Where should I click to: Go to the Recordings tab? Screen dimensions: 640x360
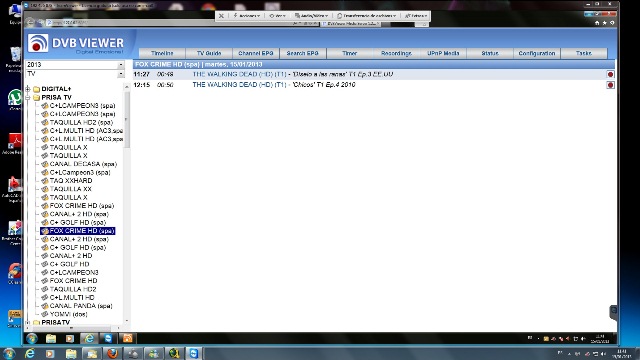tap(396, 53)
